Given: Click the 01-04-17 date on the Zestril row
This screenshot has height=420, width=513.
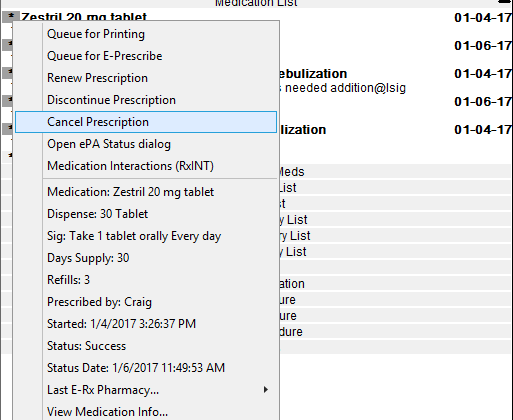Looking at the screenshot, I should pyautogui.click(x=483, y=17).
